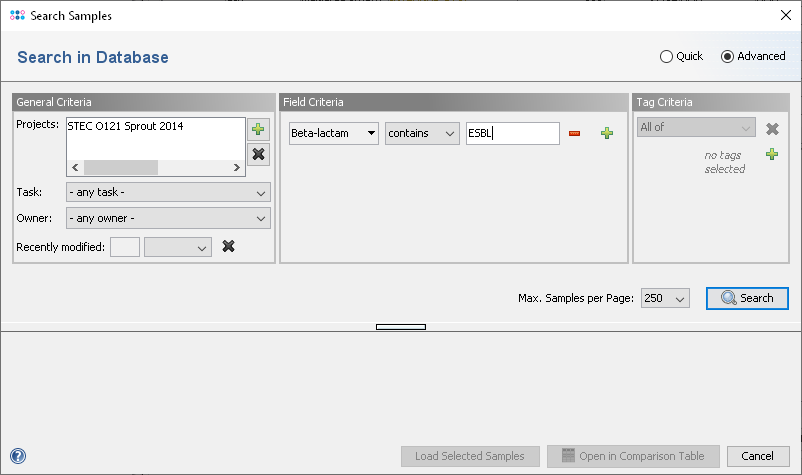Viewport: 802px width, 475px height.
Task: Open help with the question mark icon
Action: click(x=18, y=456)
